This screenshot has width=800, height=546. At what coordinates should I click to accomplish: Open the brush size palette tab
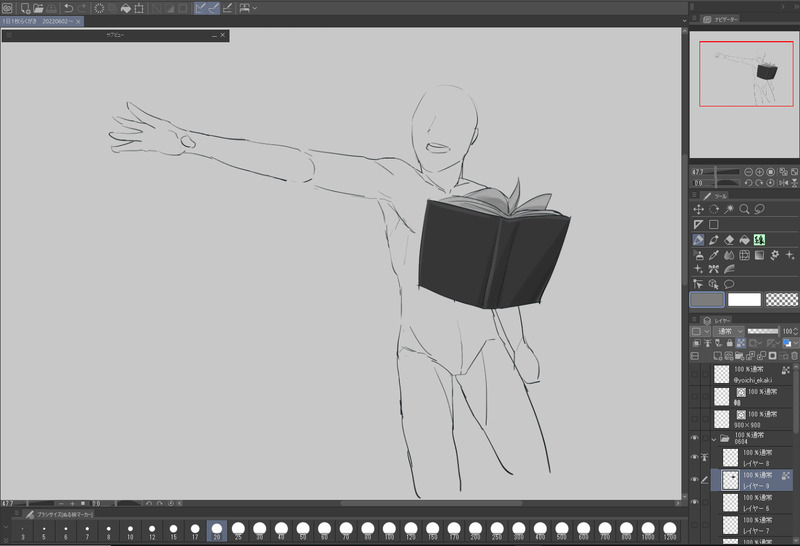tap(59, 514)
